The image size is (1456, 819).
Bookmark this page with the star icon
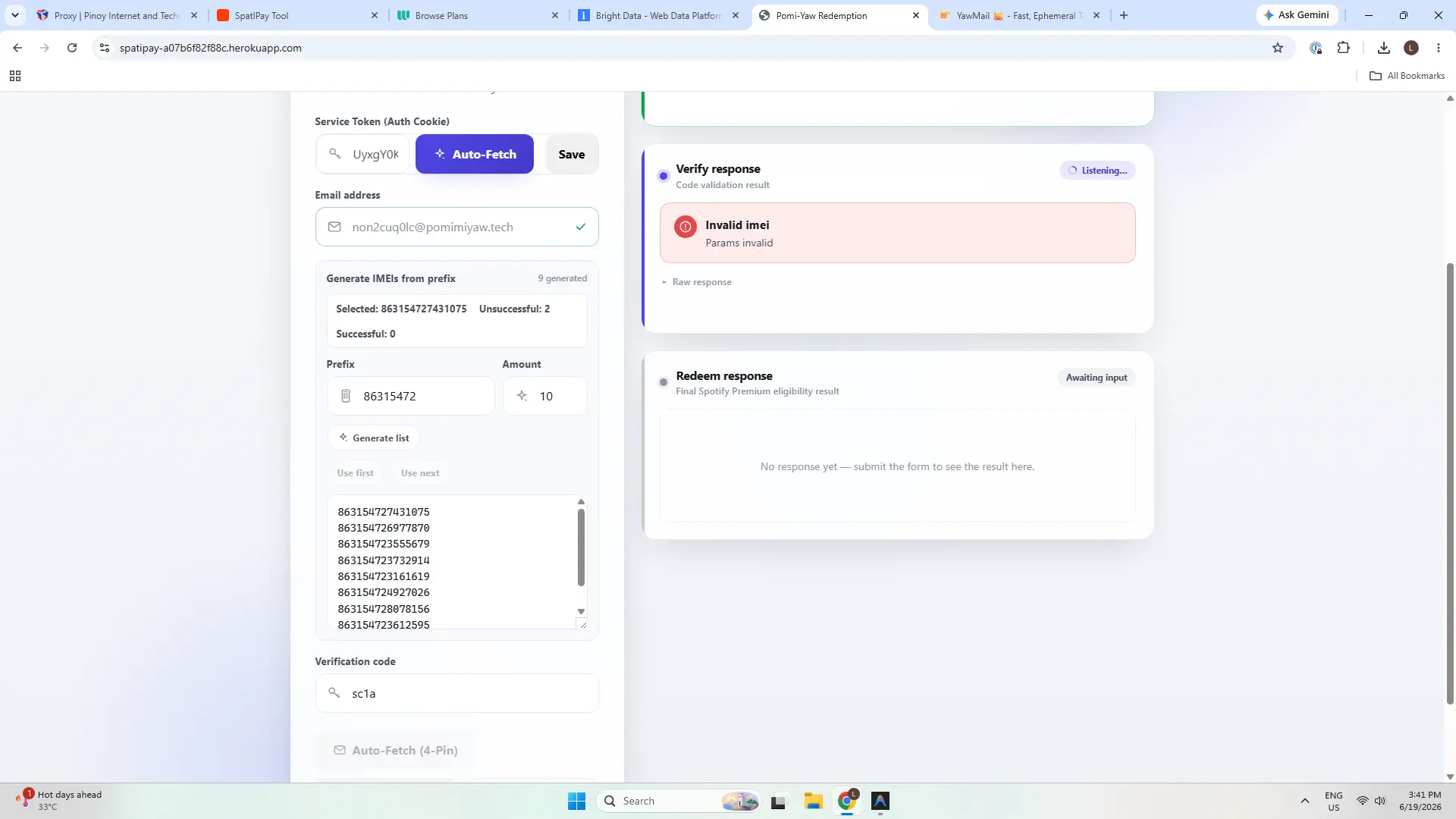tap(1278, 48)
